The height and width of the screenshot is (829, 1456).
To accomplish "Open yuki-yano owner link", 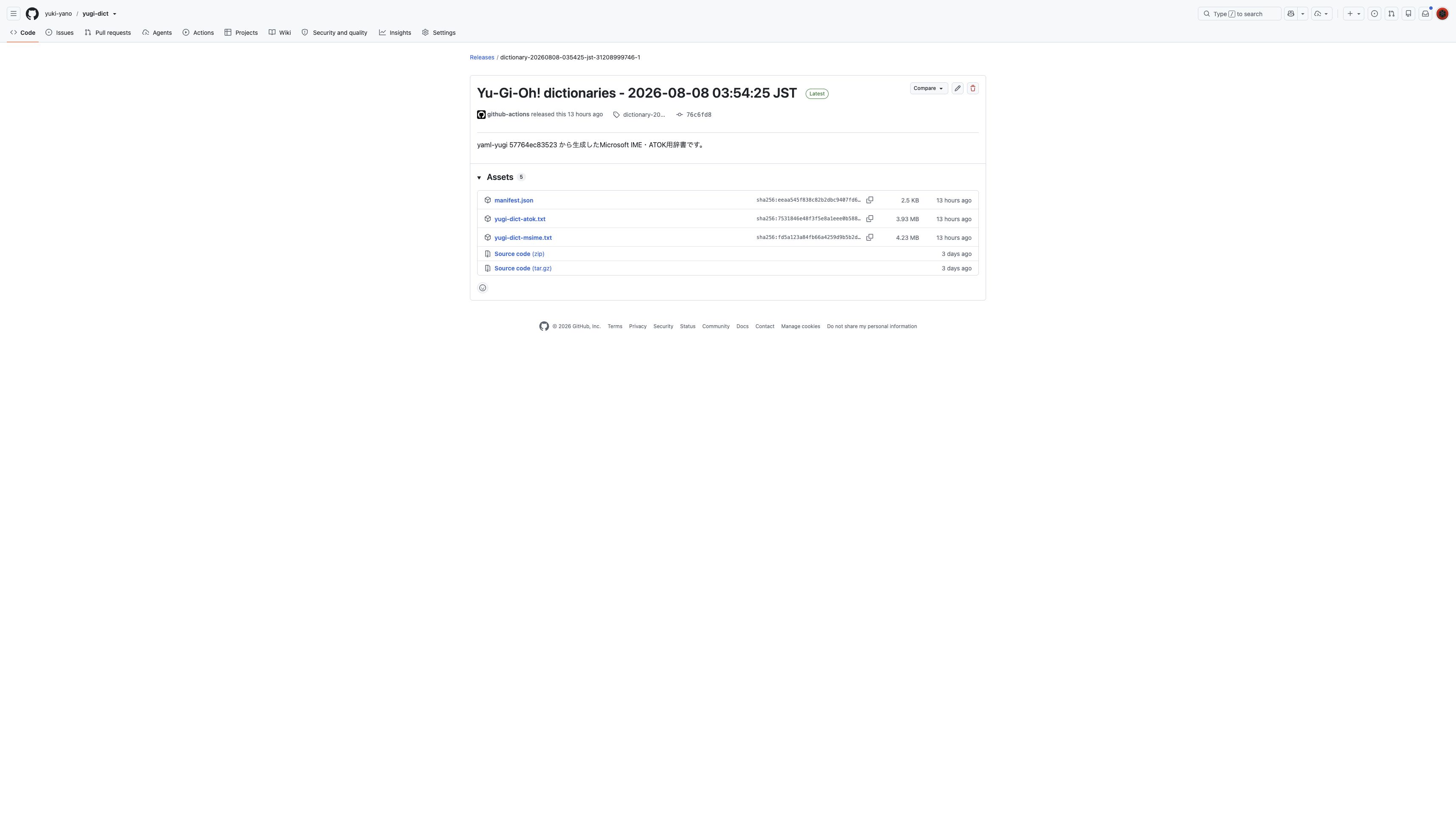I will 58,14.
